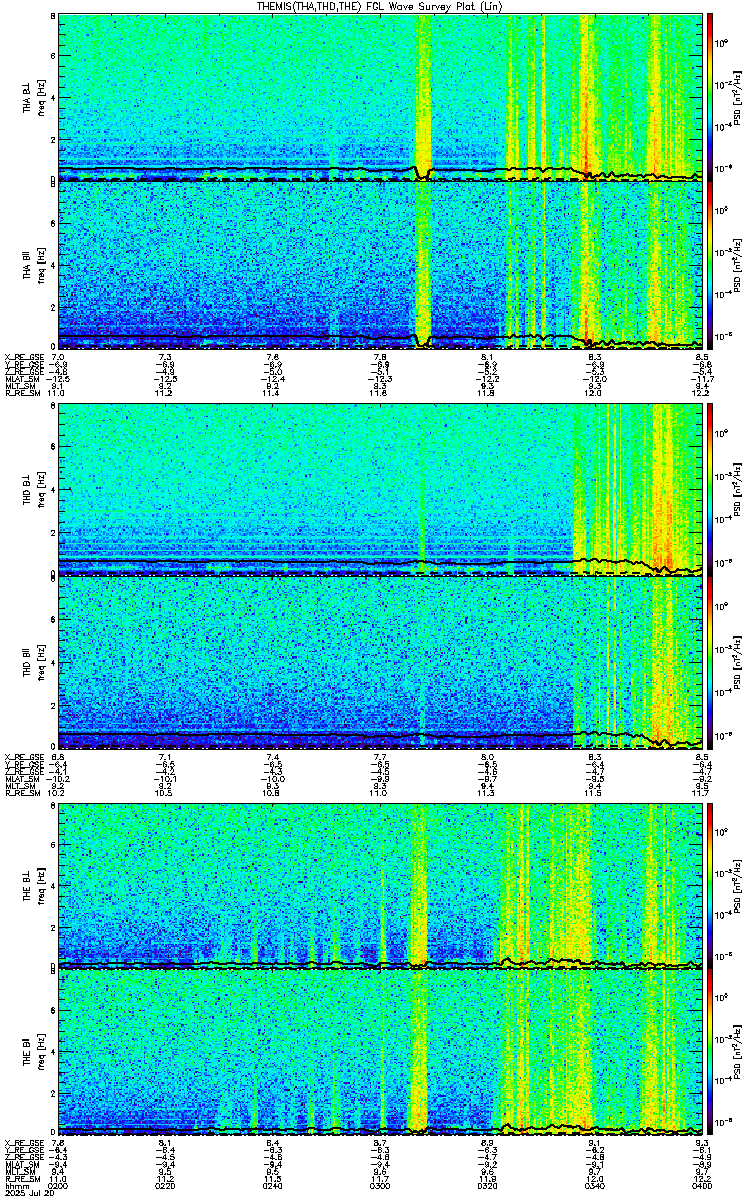750x1200 pixels.
Task: Click the THE B-perpendicular 'freq [Hz]' axis label
Action: point(42,885)
